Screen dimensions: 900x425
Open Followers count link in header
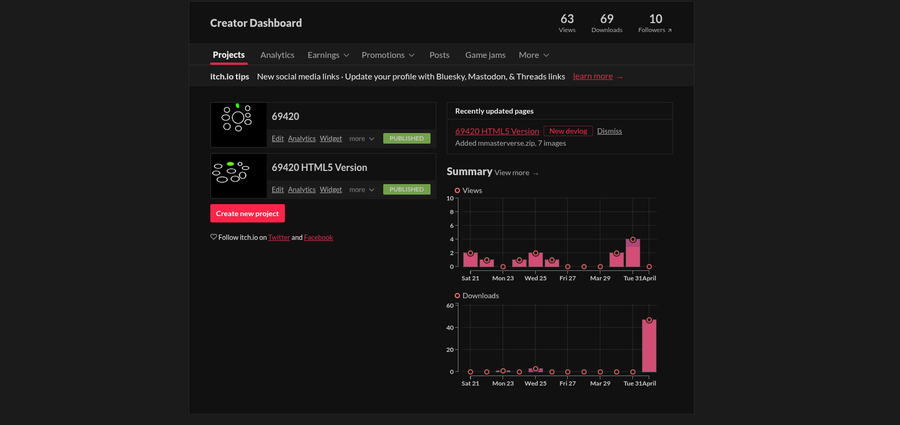tap(655, 24)
